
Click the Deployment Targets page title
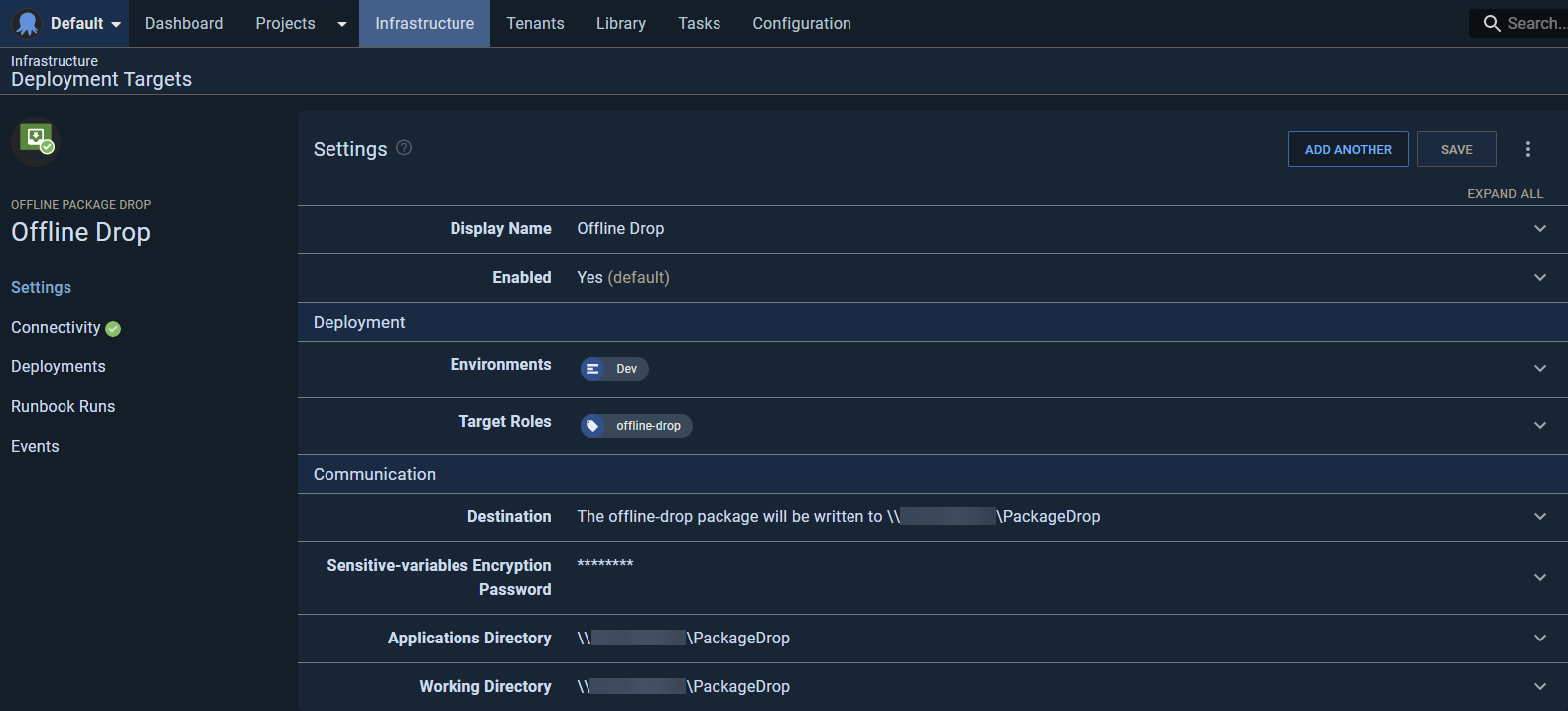coord(101,80)
